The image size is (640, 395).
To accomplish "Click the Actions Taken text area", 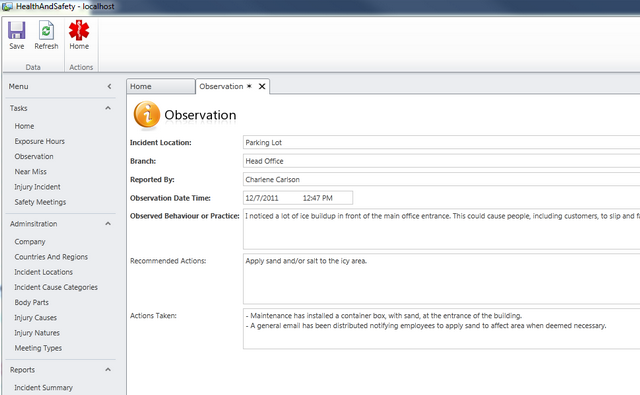I will (x=441, y=329).
